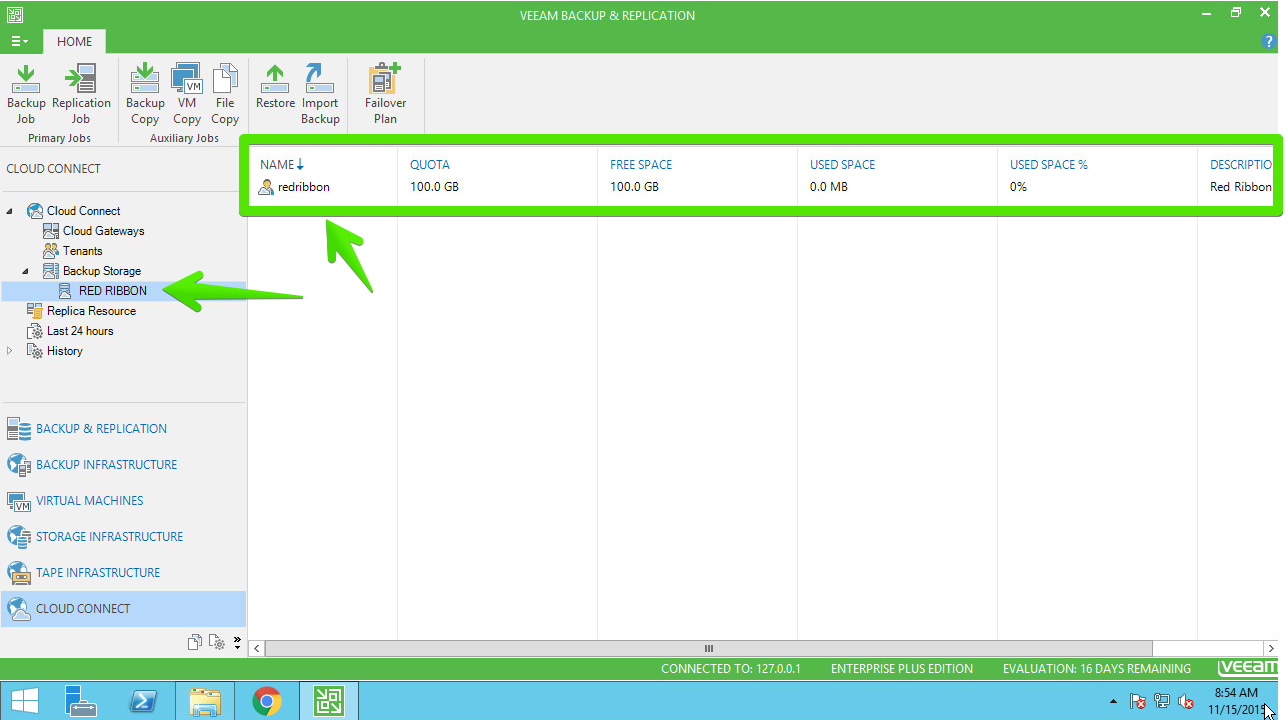This screenshot has width=1288, height=720.
Task: Open the BACKUP INFRASTRUCTURE view
Action: click(123, 465)
